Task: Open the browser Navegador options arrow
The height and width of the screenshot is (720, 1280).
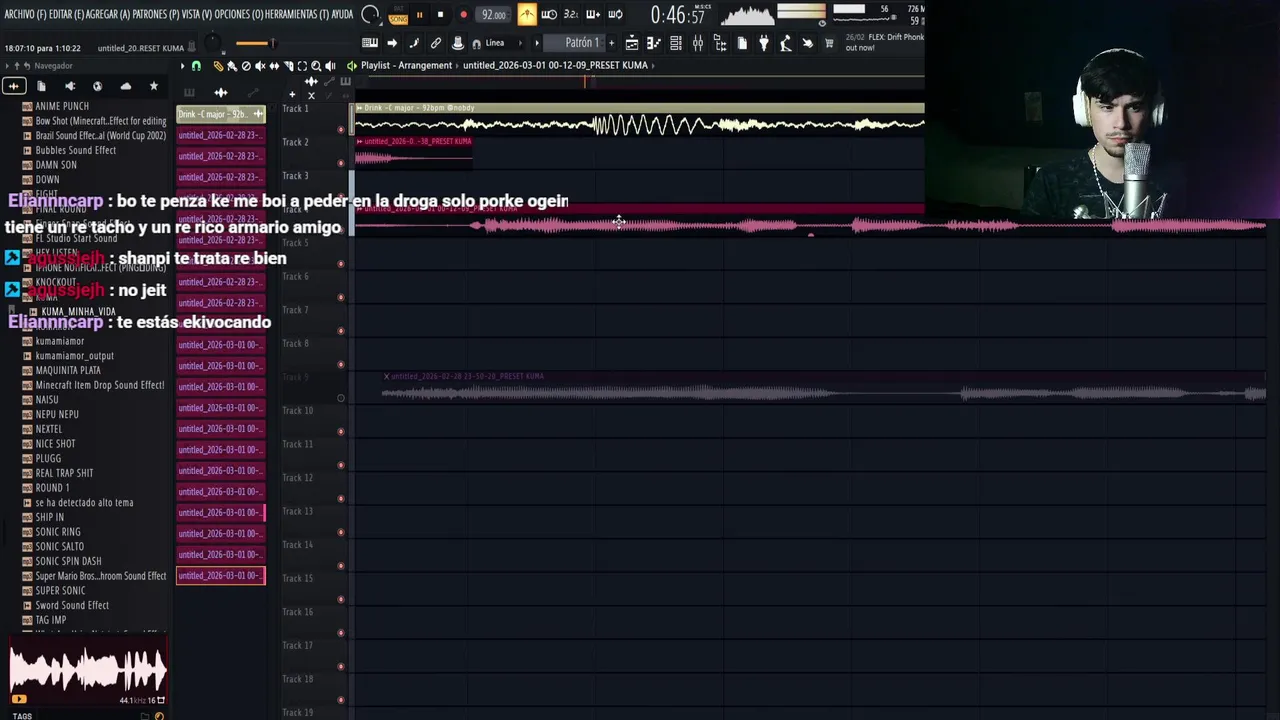Action: click(x=7, y=66)
